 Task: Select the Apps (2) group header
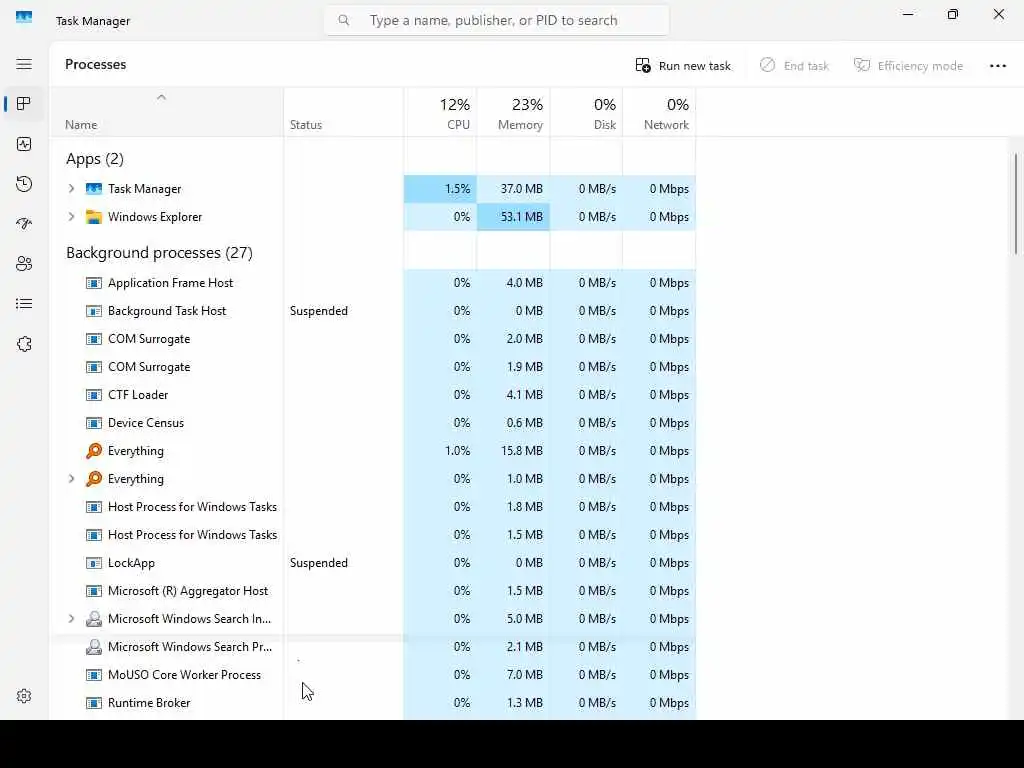point(95,159)
